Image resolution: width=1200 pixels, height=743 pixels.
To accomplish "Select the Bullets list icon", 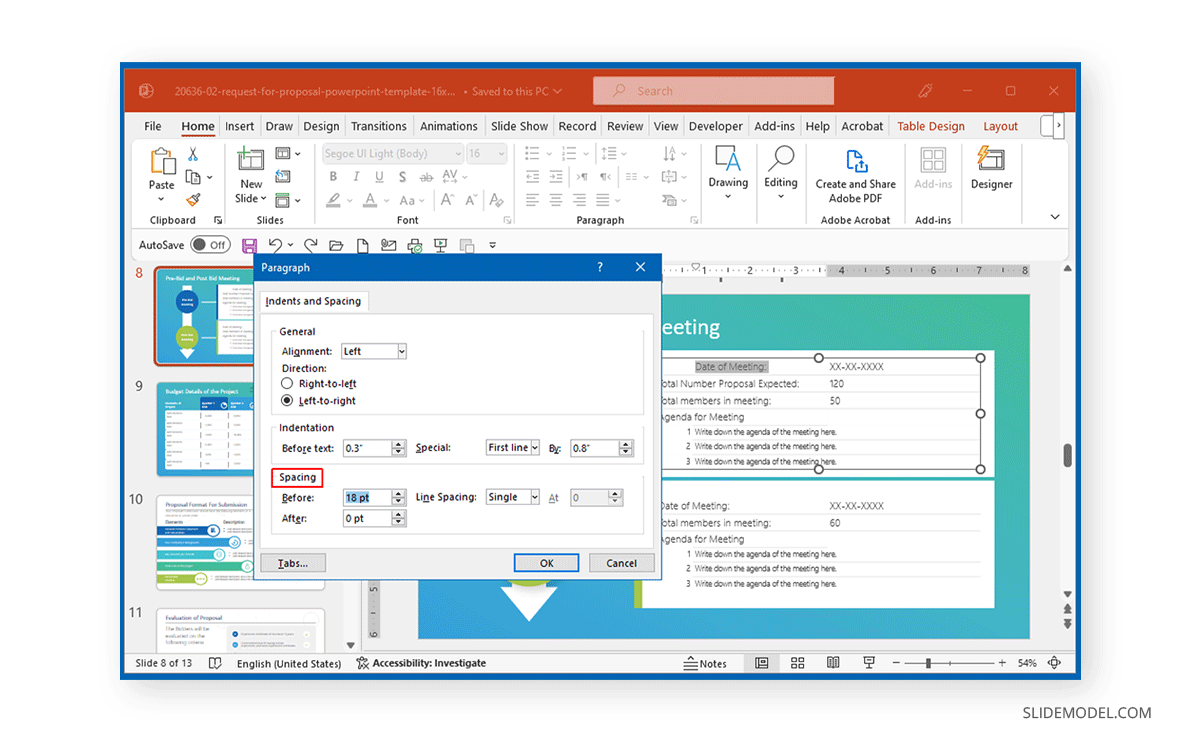I will [532, 153].
